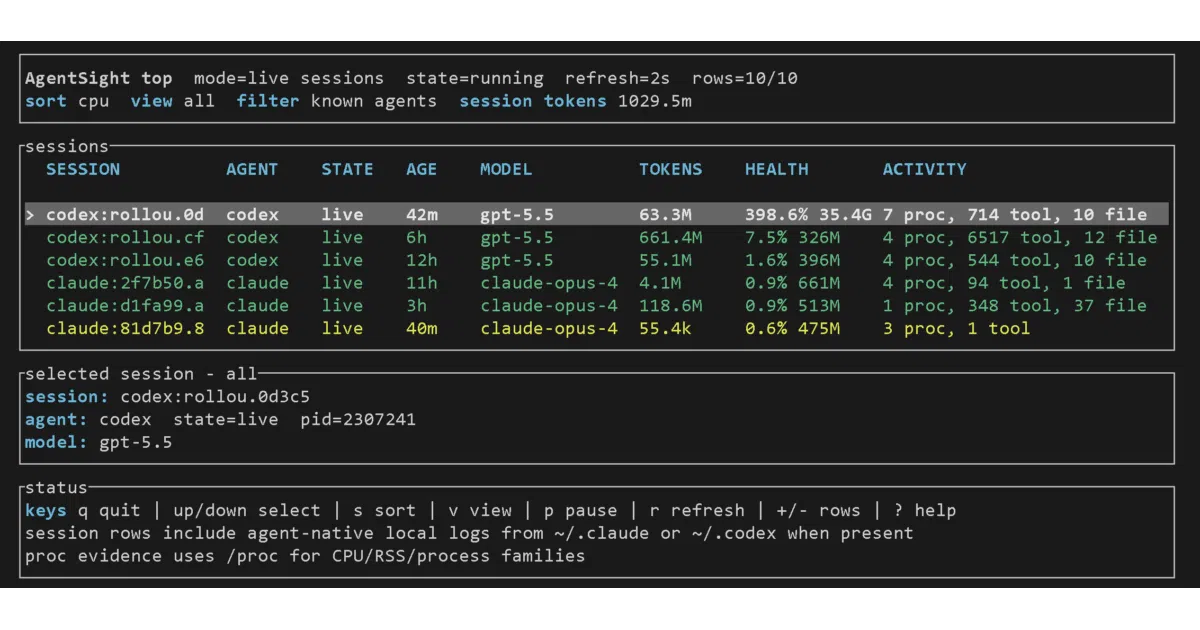Click the ACTIVITY column header
Screen dimensions: 1200x630
pyautogui.click(x=925, y=169)
